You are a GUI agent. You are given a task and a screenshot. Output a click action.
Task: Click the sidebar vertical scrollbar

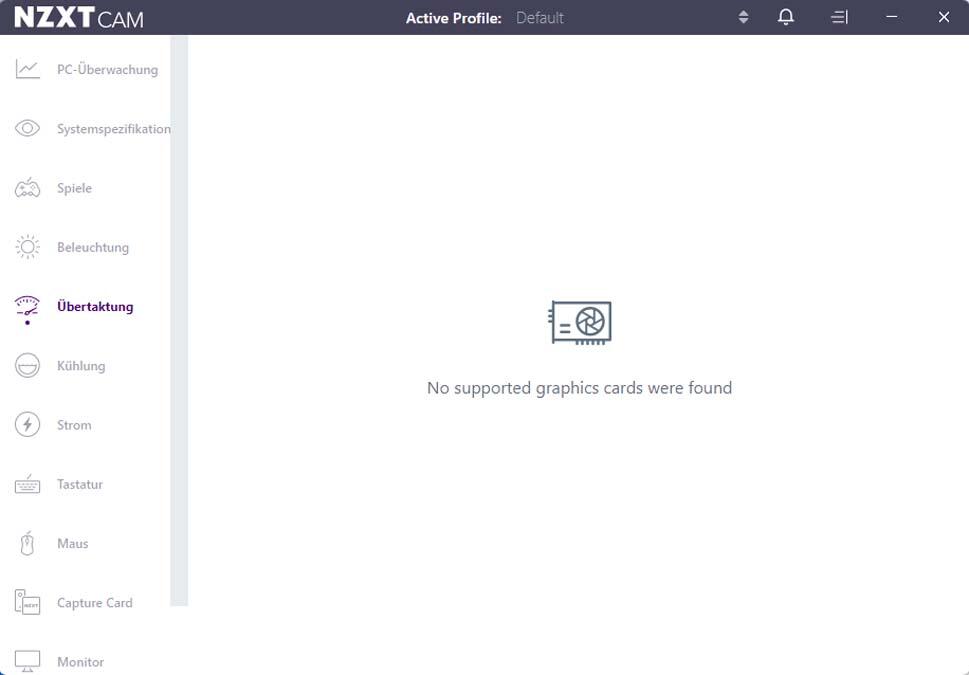pos(179,320)
